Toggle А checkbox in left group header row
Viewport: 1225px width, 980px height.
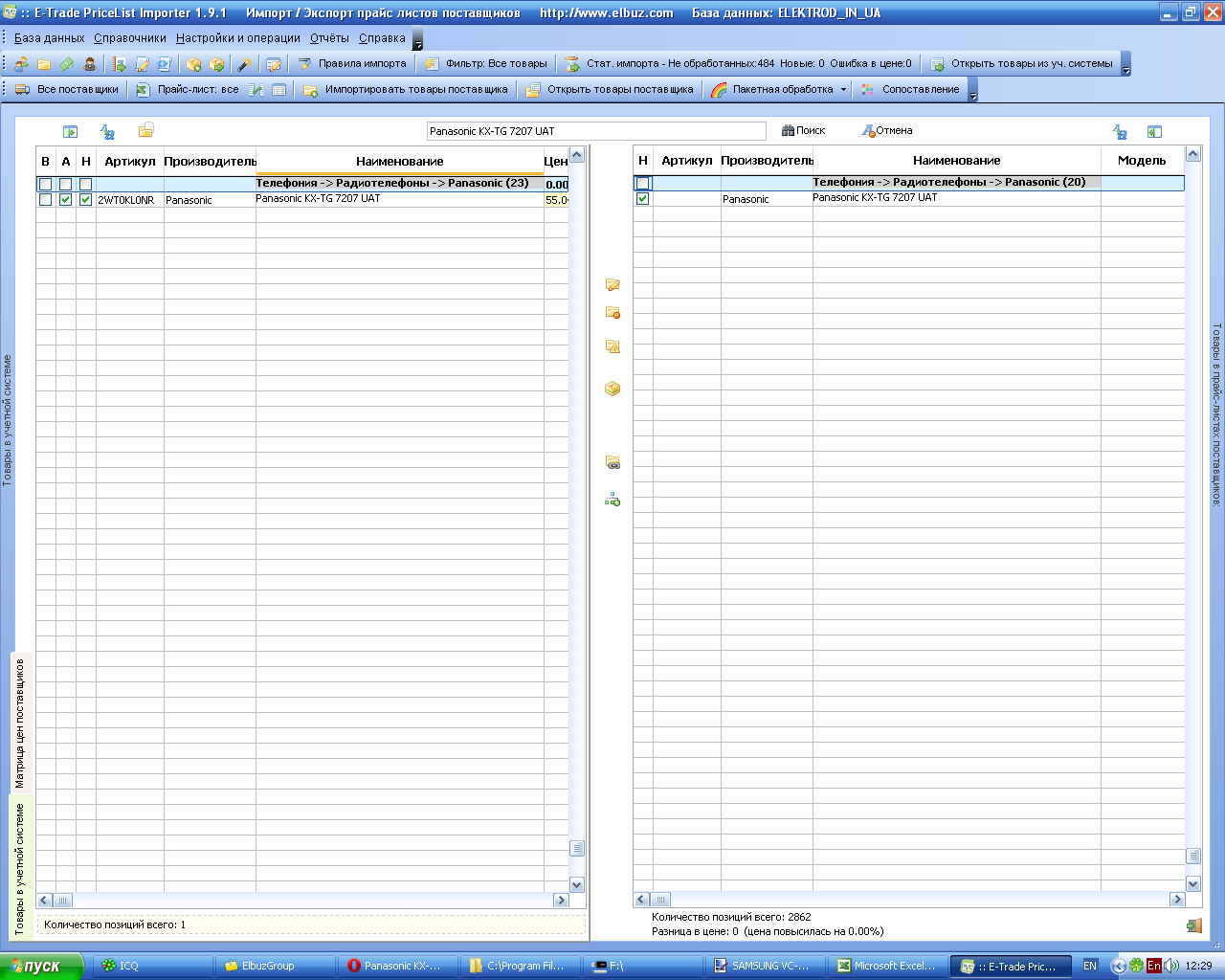[x=65, y=184]
